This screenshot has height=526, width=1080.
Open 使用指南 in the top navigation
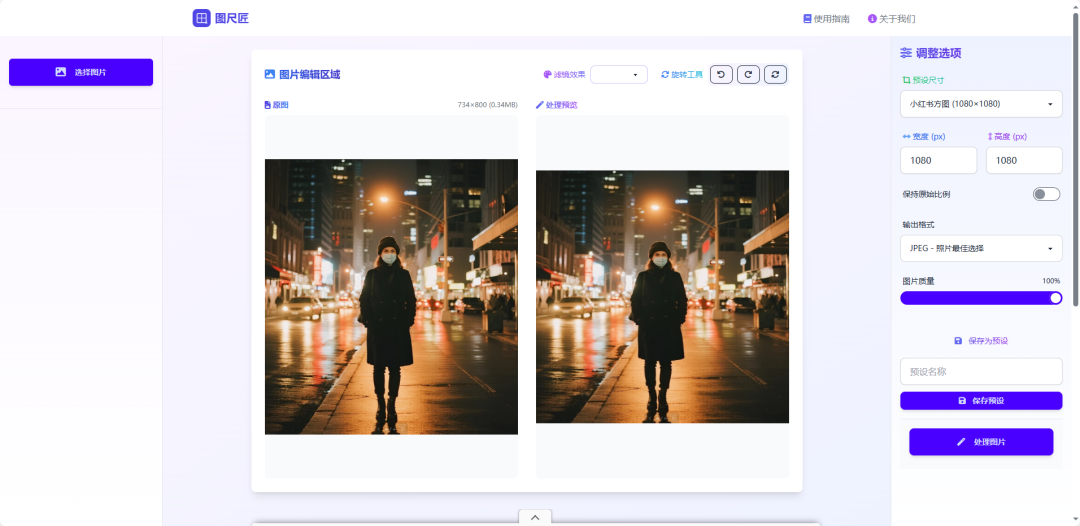click(826, 19)
